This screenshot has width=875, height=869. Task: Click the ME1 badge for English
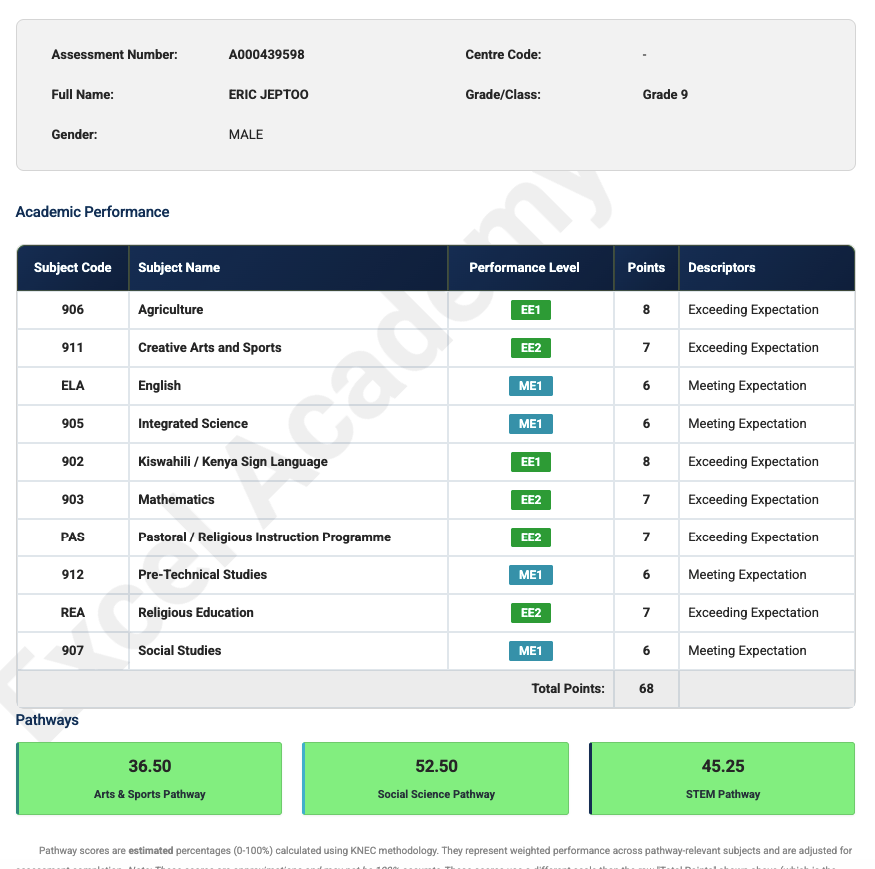[530, 385]
